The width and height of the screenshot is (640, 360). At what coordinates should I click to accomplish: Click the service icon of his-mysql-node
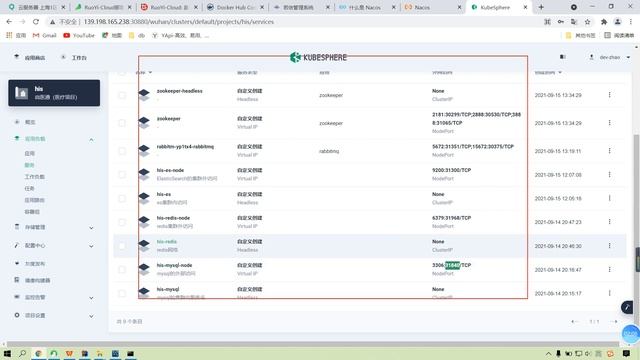pos(144,269)
